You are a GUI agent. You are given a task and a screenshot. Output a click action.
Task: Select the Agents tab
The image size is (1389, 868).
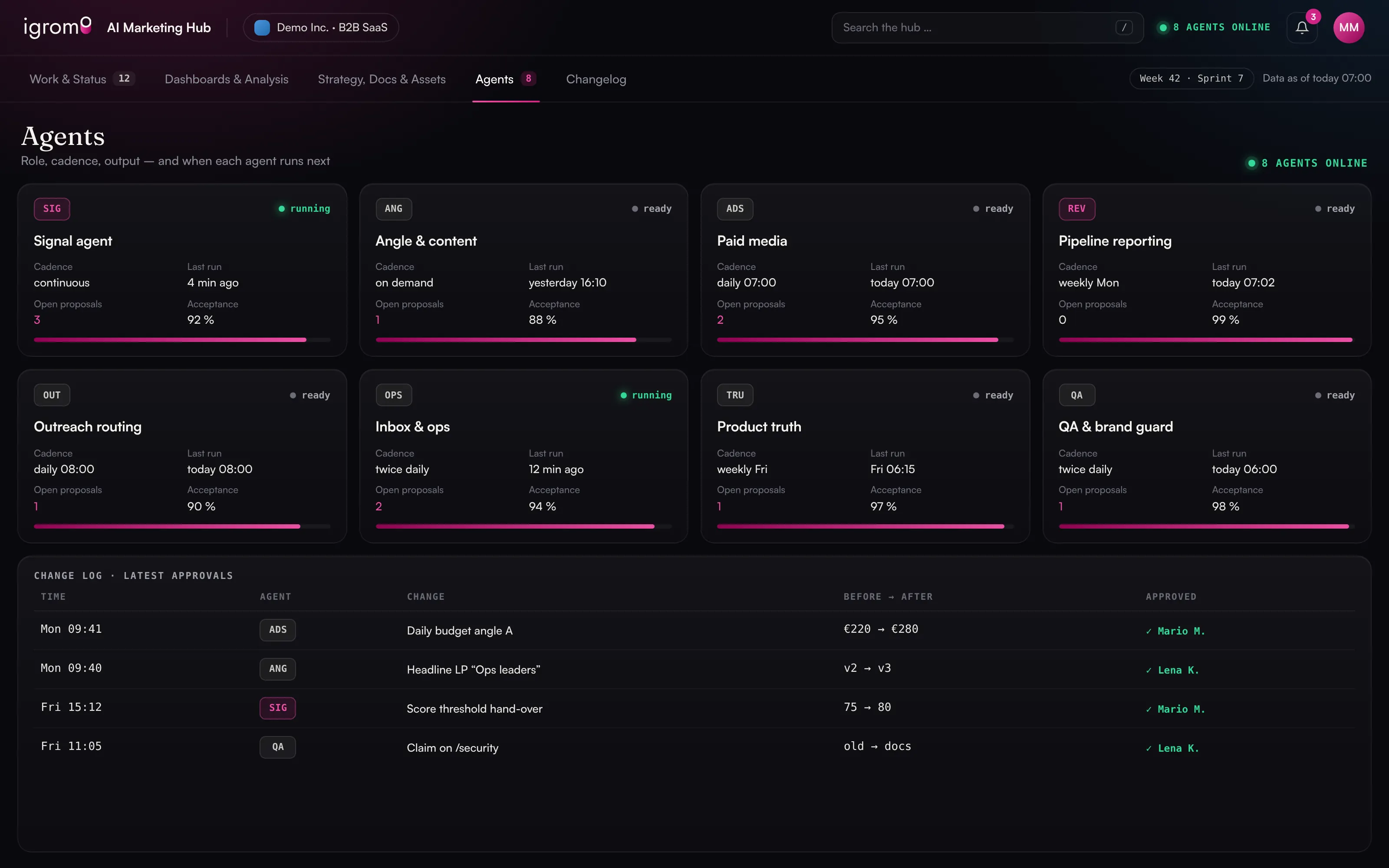[x=506, y=79]
